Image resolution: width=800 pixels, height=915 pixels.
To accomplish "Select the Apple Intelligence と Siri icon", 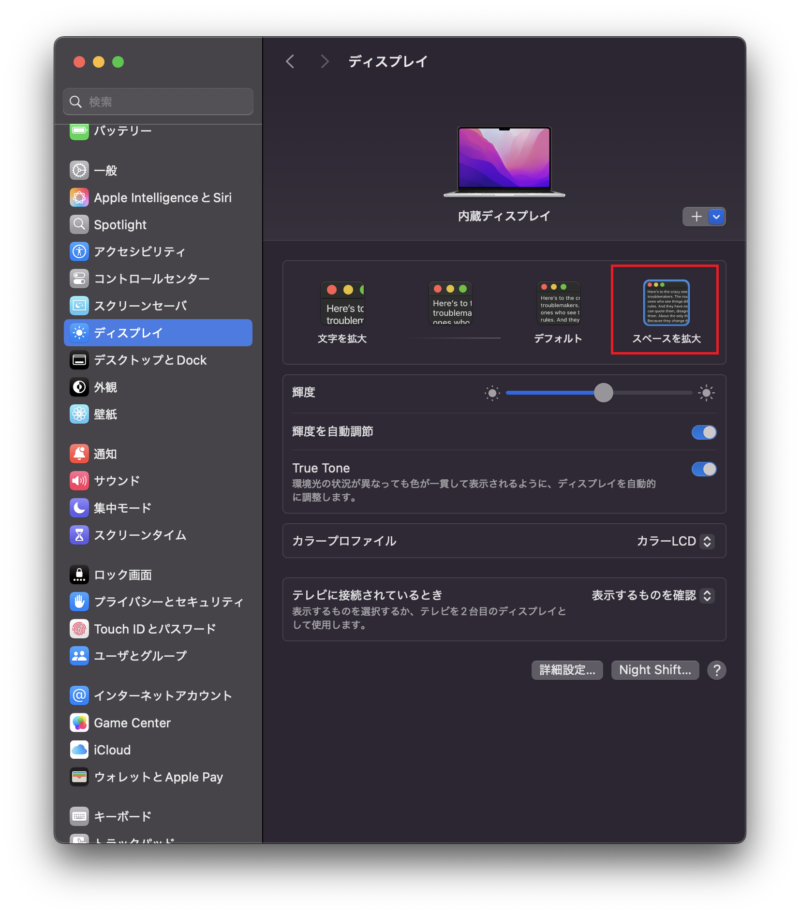I will point(79,197).
